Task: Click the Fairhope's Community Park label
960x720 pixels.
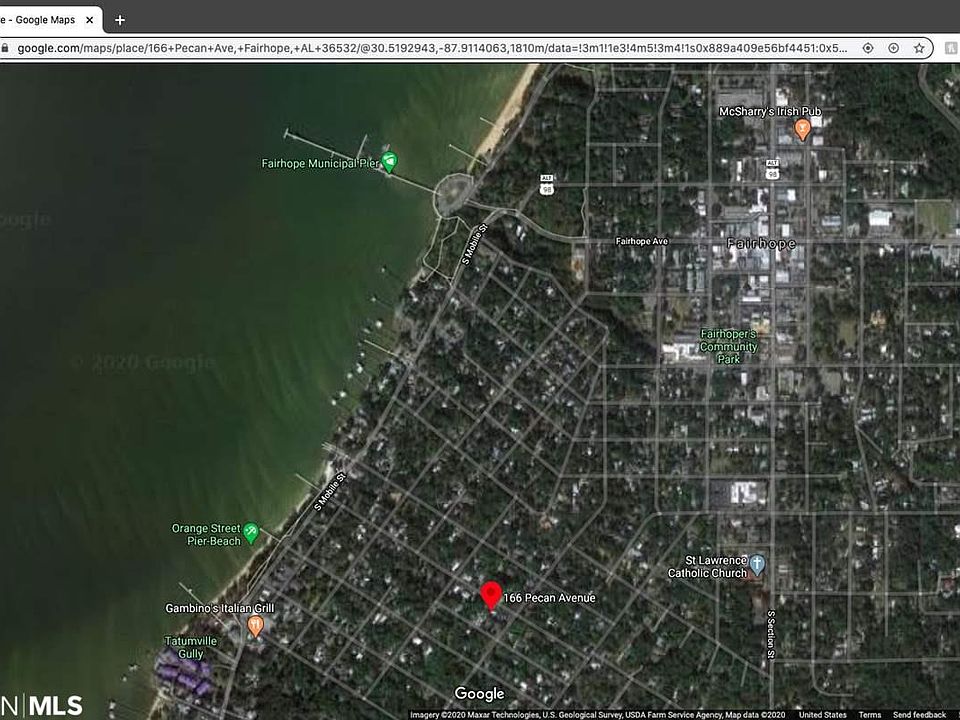Action: click(728, 347)
